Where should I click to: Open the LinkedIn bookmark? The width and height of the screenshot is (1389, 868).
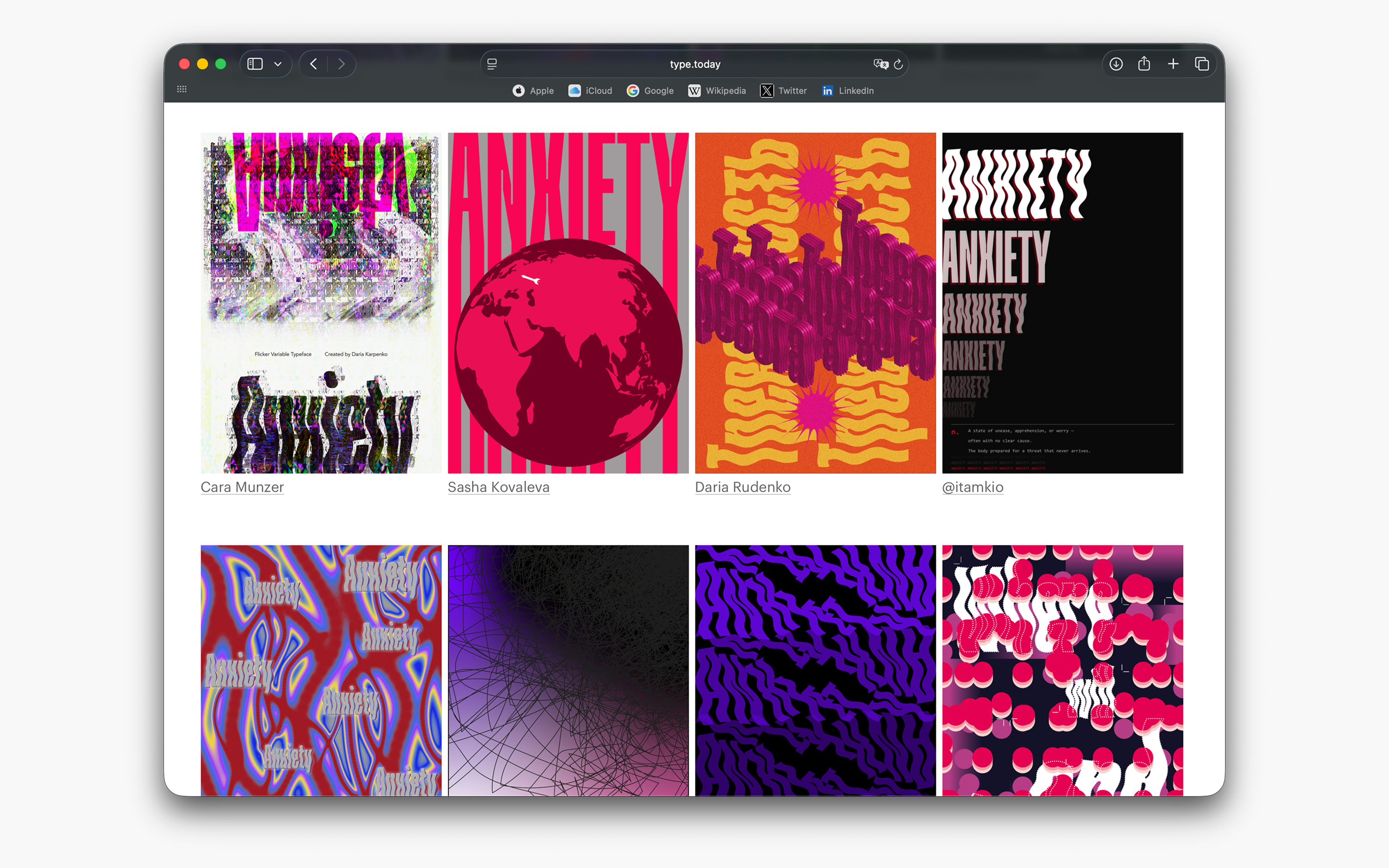pos(848,91)
